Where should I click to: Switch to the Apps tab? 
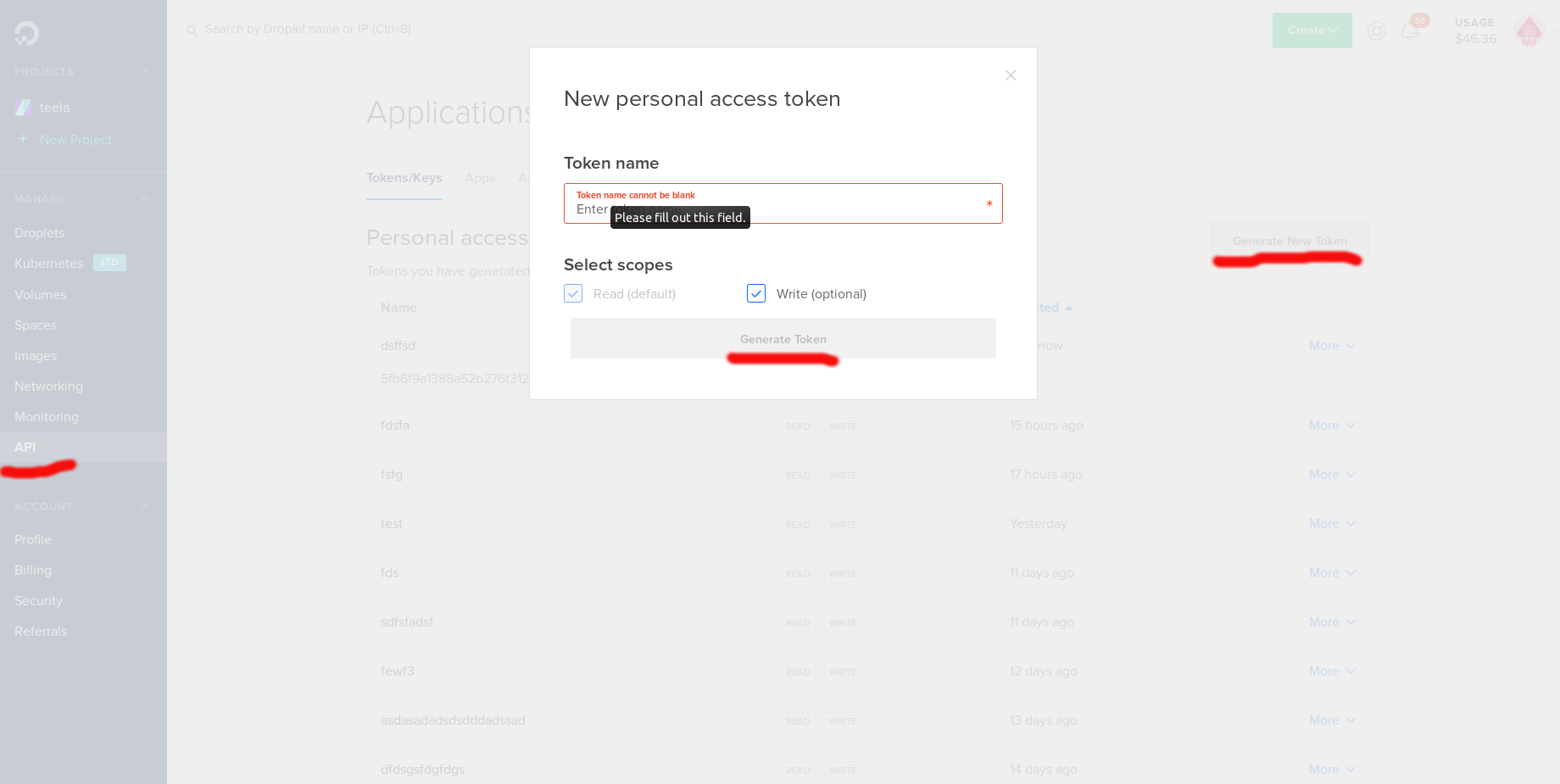480,178
